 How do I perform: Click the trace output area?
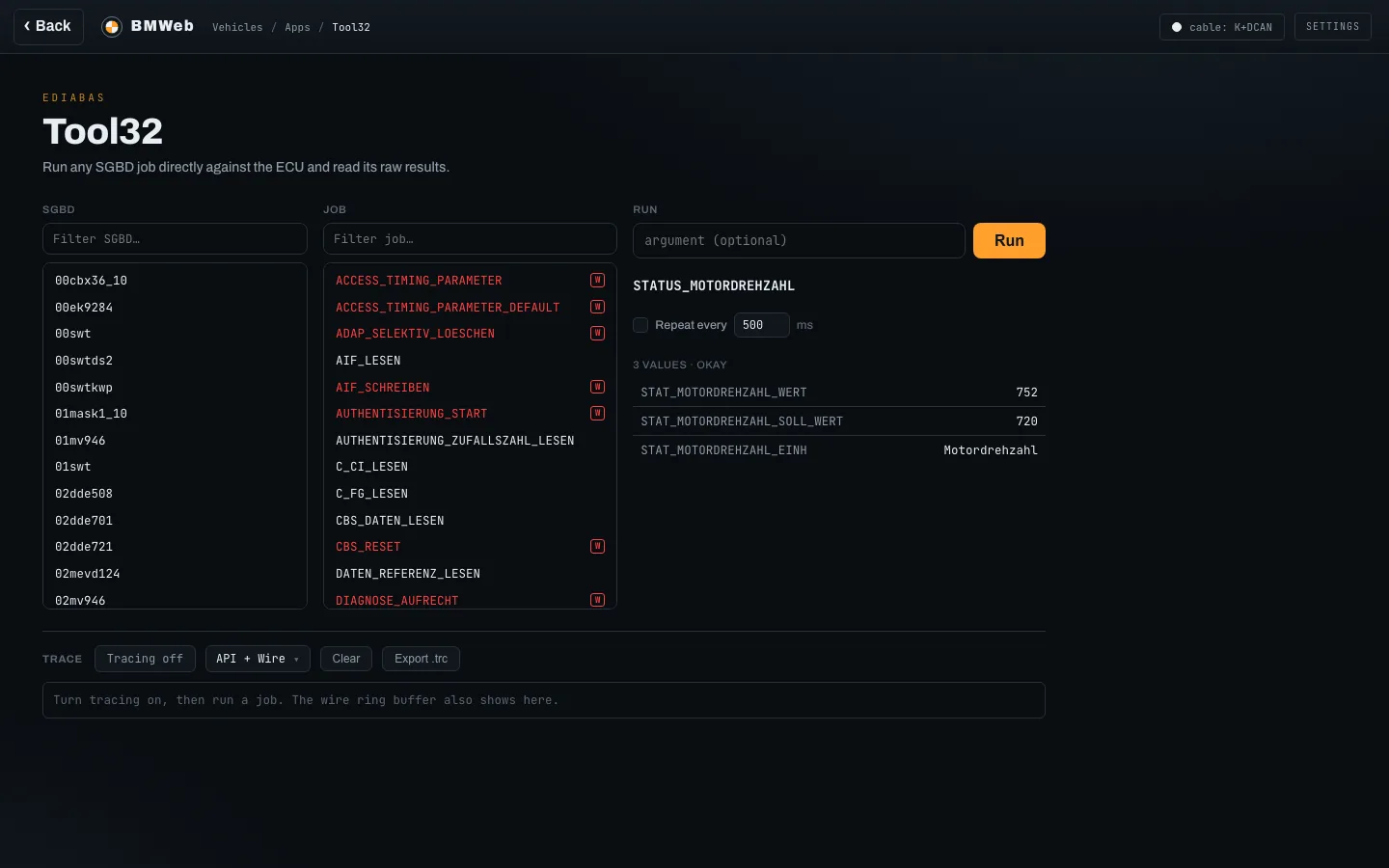[x=544, y=700]
